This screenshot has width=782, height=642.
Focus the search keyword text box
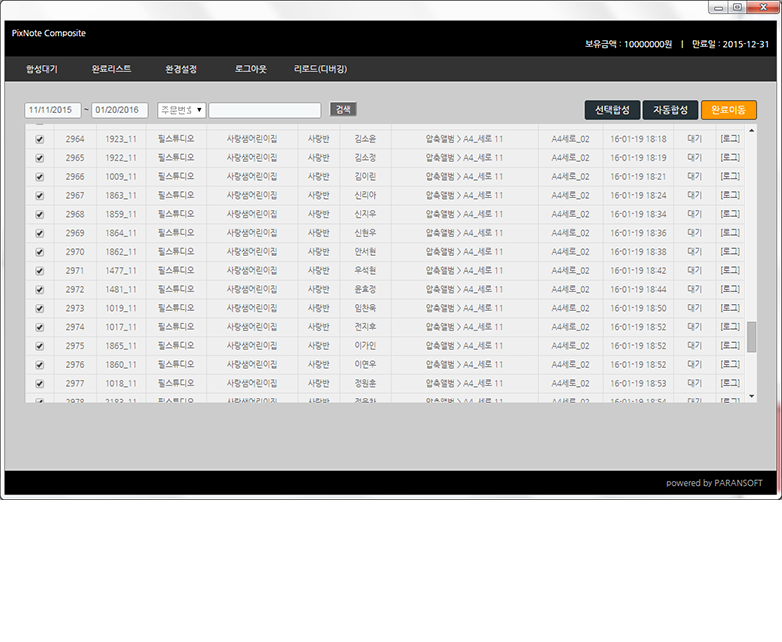tap(265, 110)
